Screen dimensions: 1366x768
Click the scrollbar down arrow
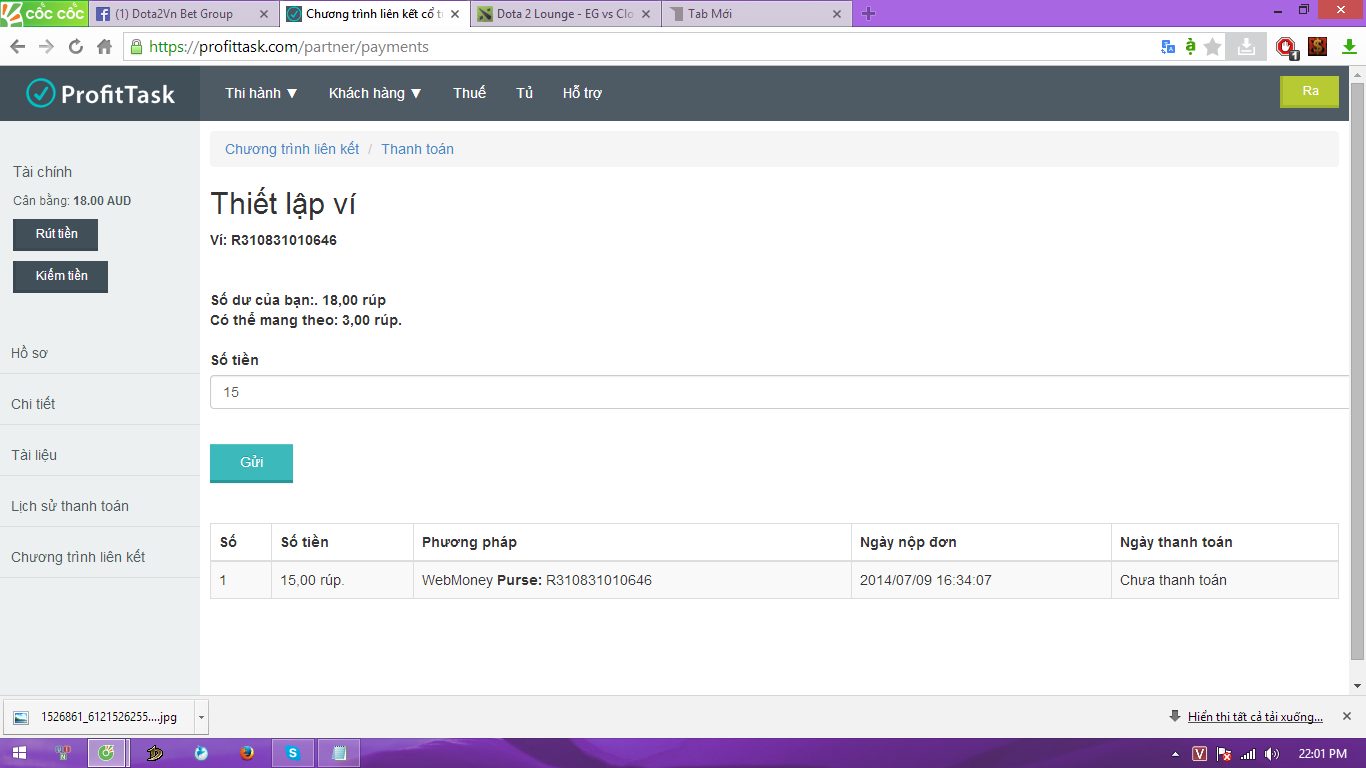click(x=1358, y=686)
